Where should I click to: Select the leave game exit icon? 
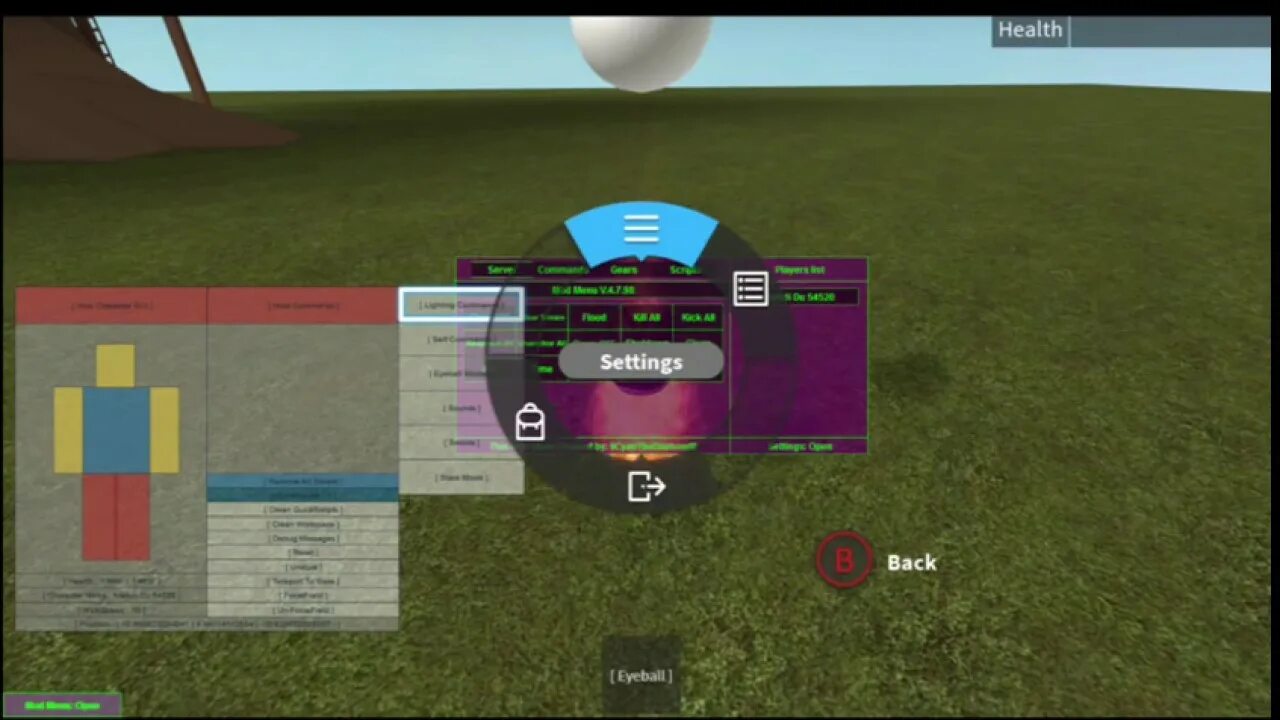pos(647,486)
